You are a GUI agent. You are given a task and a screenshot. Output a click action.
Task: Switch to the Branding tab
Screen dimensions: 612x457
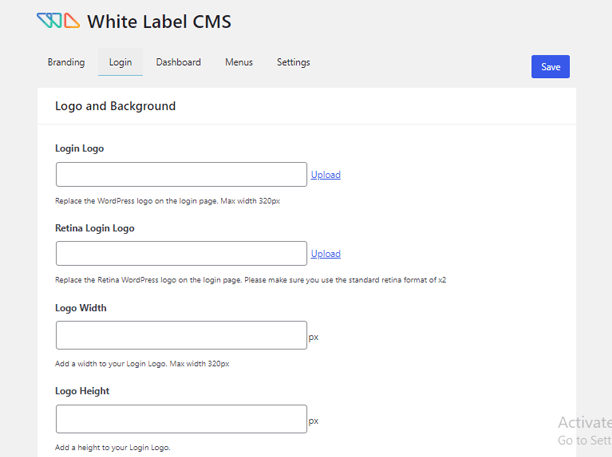coord(66,62)
